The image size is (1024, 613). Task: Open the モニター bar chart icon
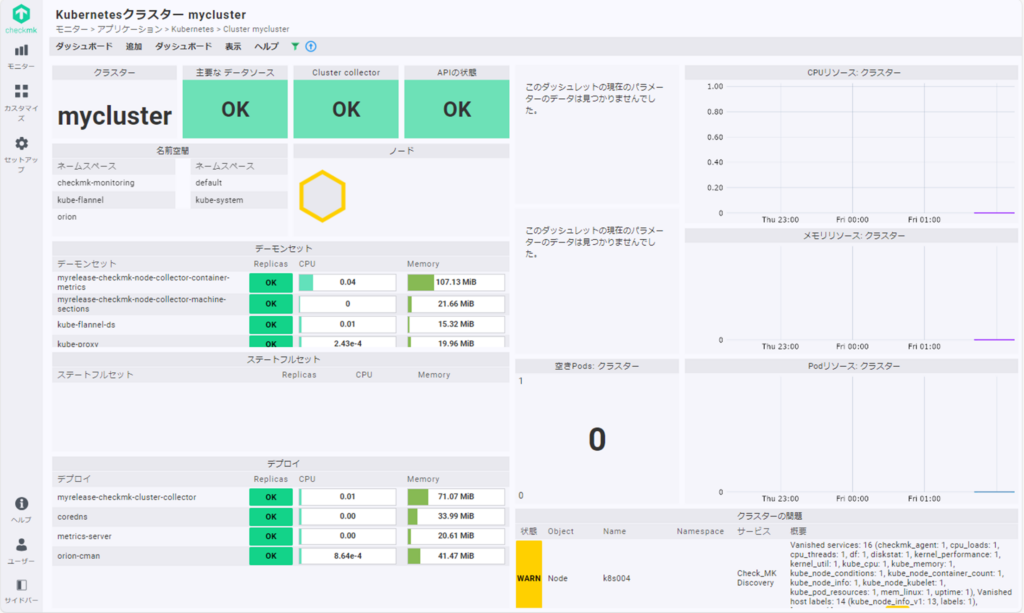tap(22, 50)
